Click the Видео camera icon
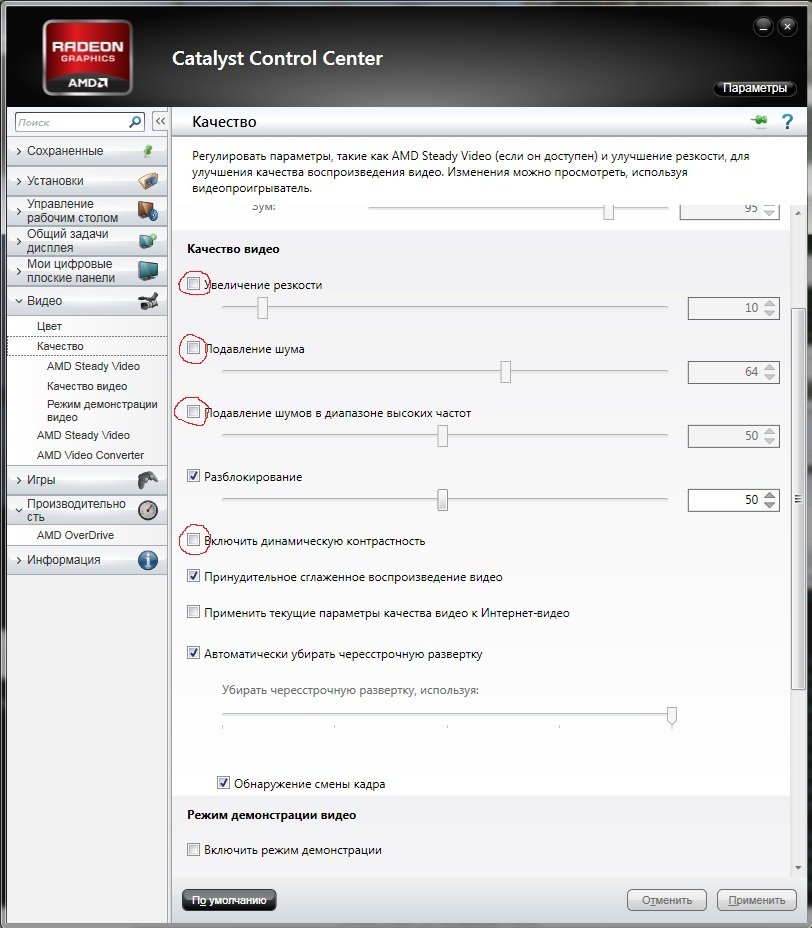The height and width of the screenshot is (928, 812). point(148,301)
